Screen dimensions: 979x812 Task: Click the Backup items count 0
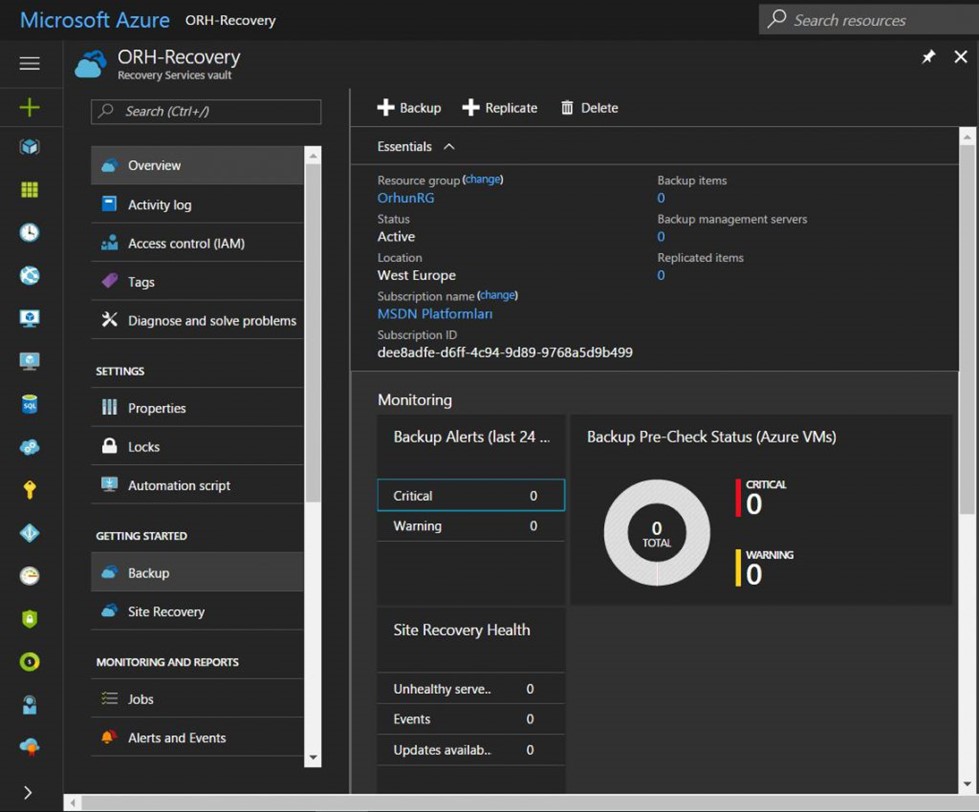pos(661,198)
